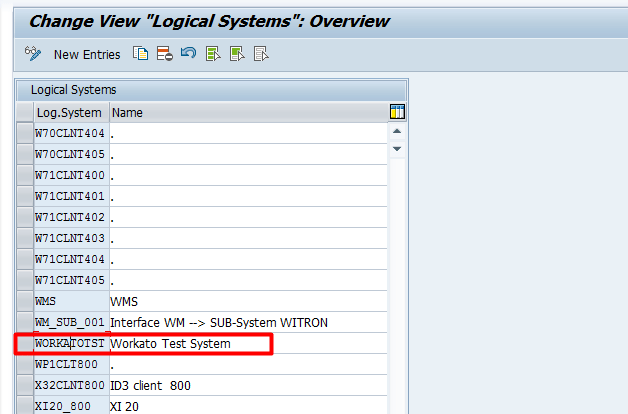Click the Undo Change icon
The height and width of the screenshot is (414, 628).
pyautogui.click(x=188, y=54)
